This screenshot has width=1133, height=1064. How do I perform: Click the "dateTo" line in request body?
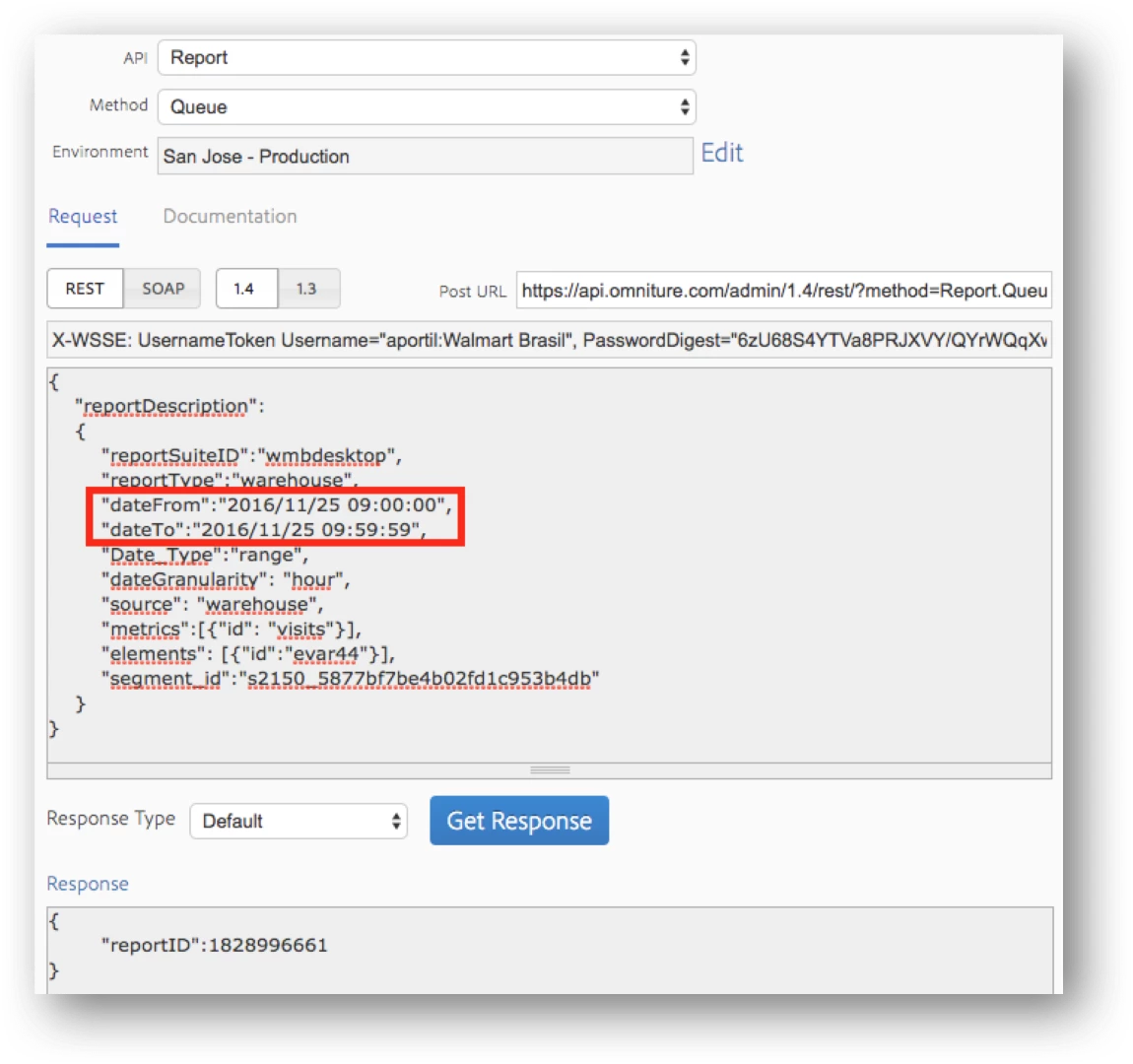click(x=264, y=529)
